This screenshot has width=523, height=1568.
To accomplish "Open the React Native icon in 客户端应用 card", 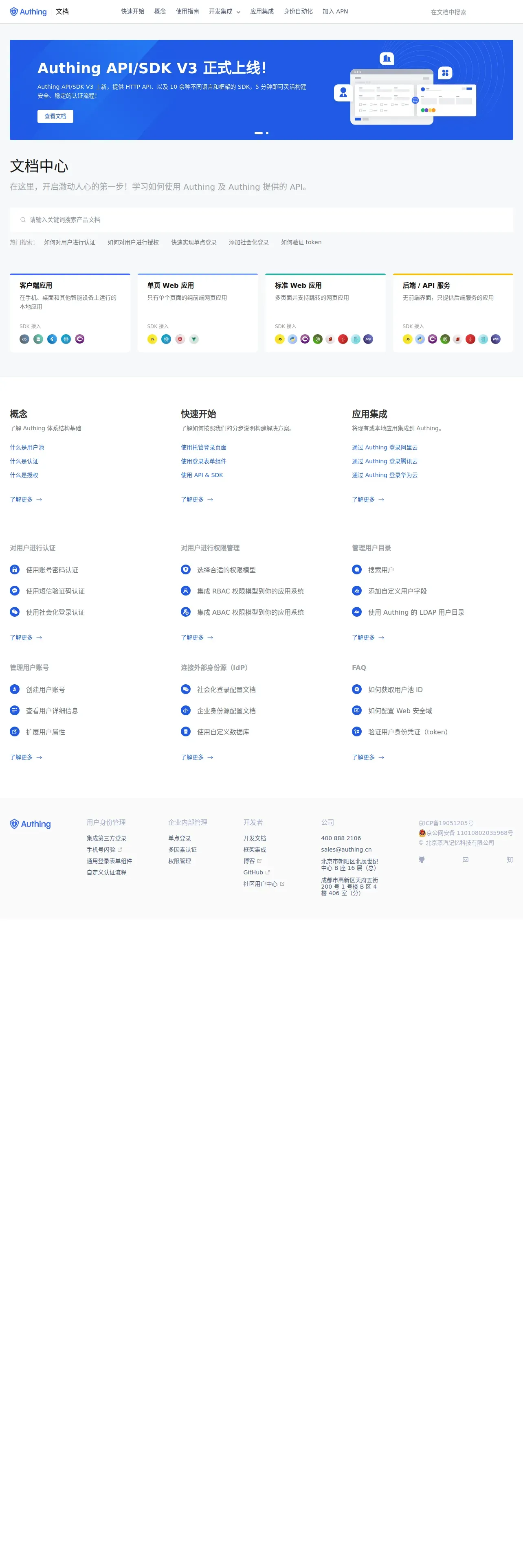I will 66,339.
